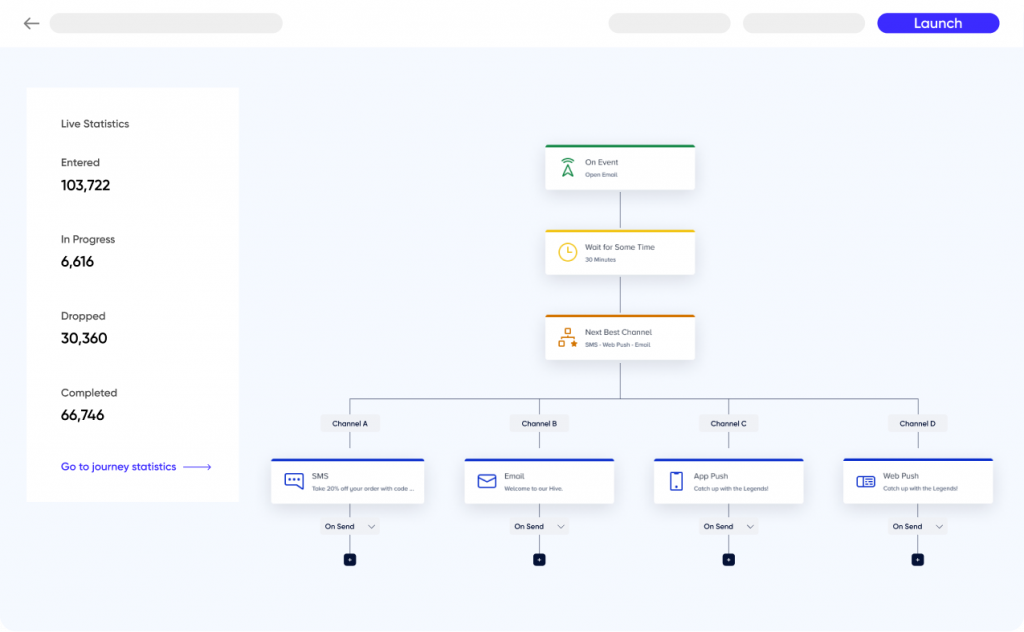Click the back arrow in the top toolbar
1024x632 pixels.
tap(31, 22)
